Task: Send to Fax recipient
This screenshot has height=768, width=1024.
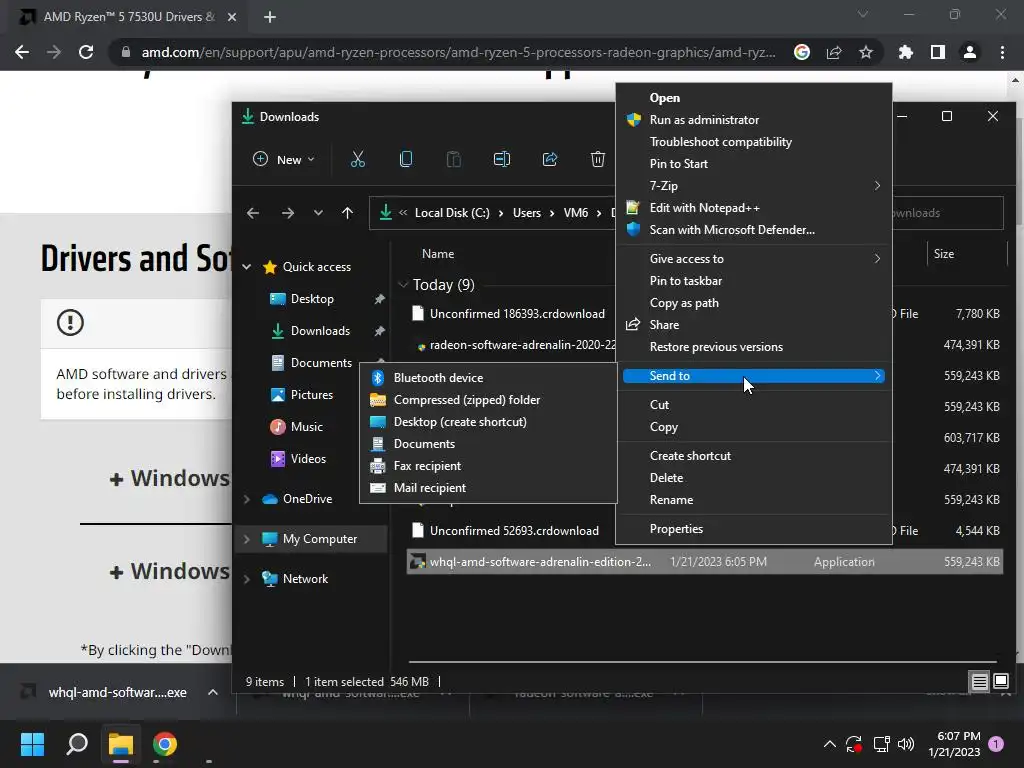Action: pos(488,466)
